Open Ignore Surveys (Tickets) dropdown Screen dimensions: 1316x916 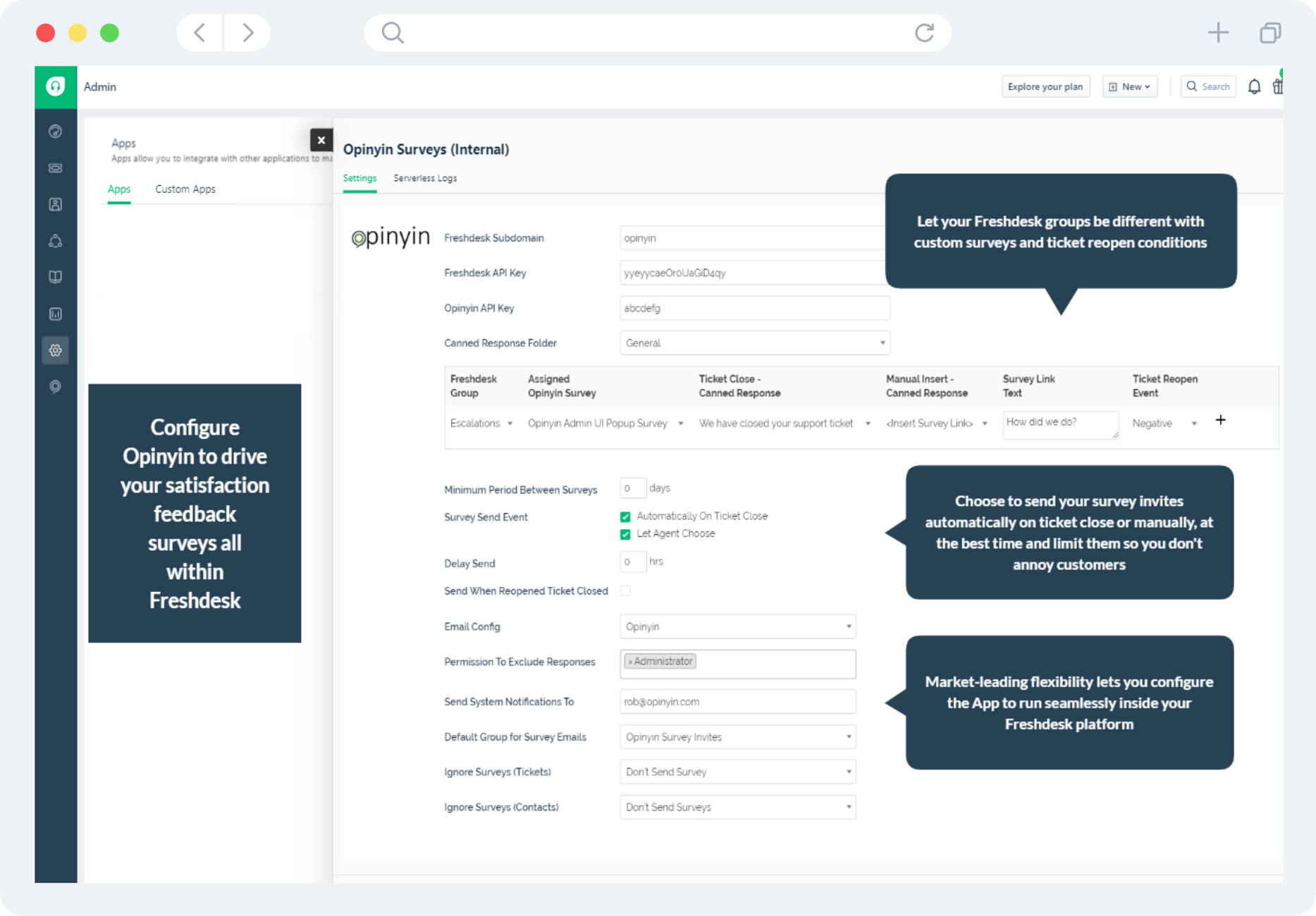(738, 772)
